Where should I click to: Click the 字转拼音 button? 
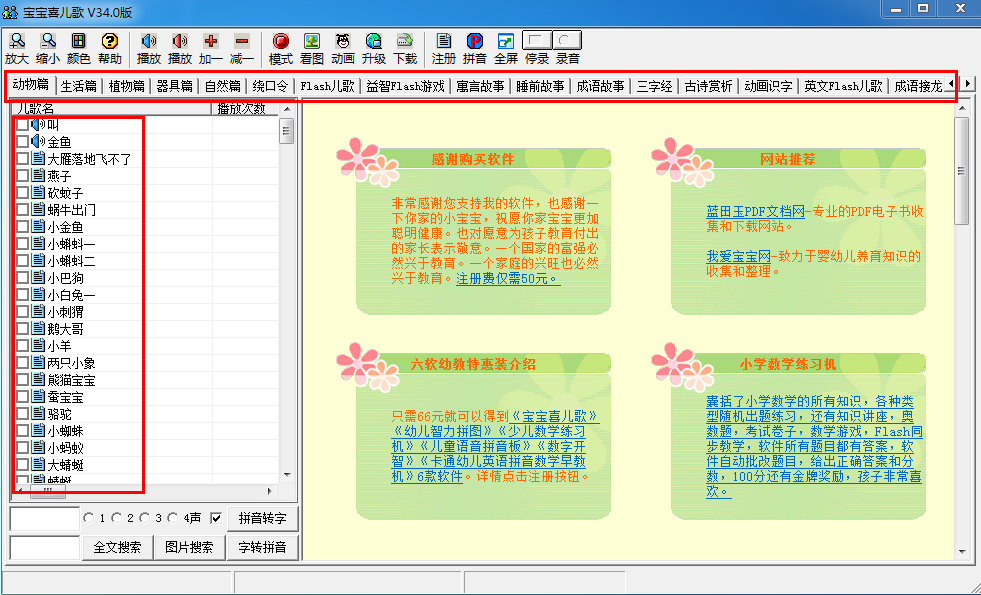point(262,547)
